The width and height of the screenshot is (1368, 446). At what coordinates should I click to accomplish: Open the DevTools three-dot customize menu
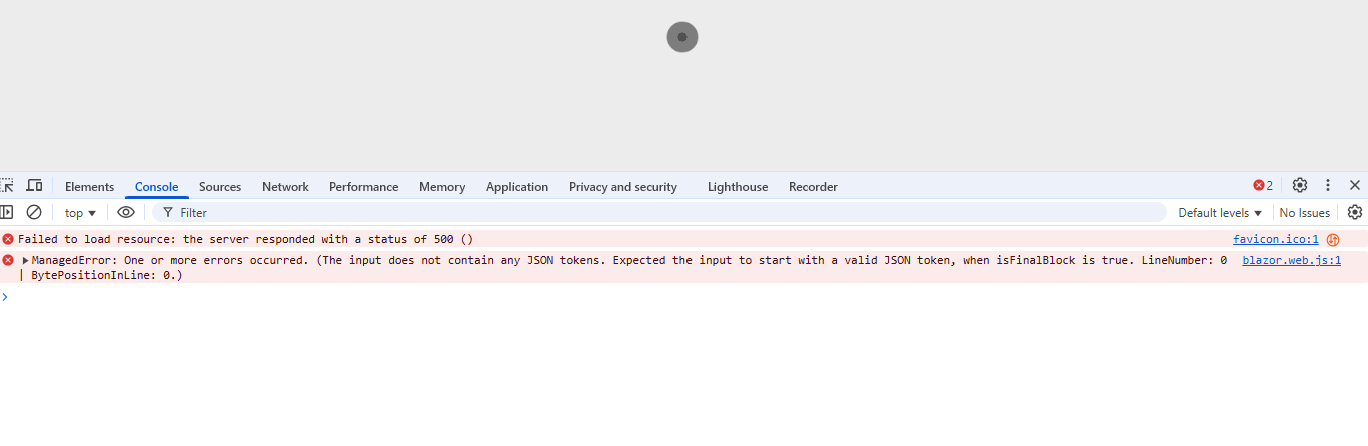click(x=1328, y=186)
